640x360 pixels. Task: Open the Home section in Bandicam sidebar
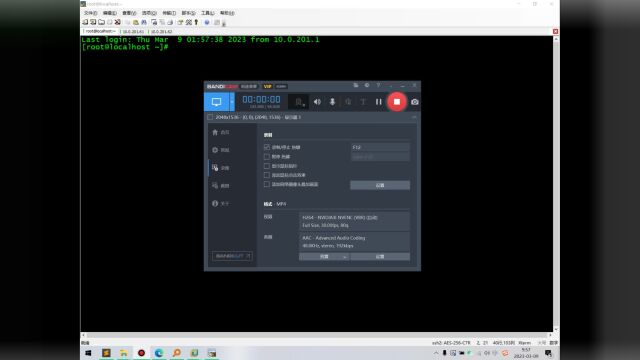[221, 132]
